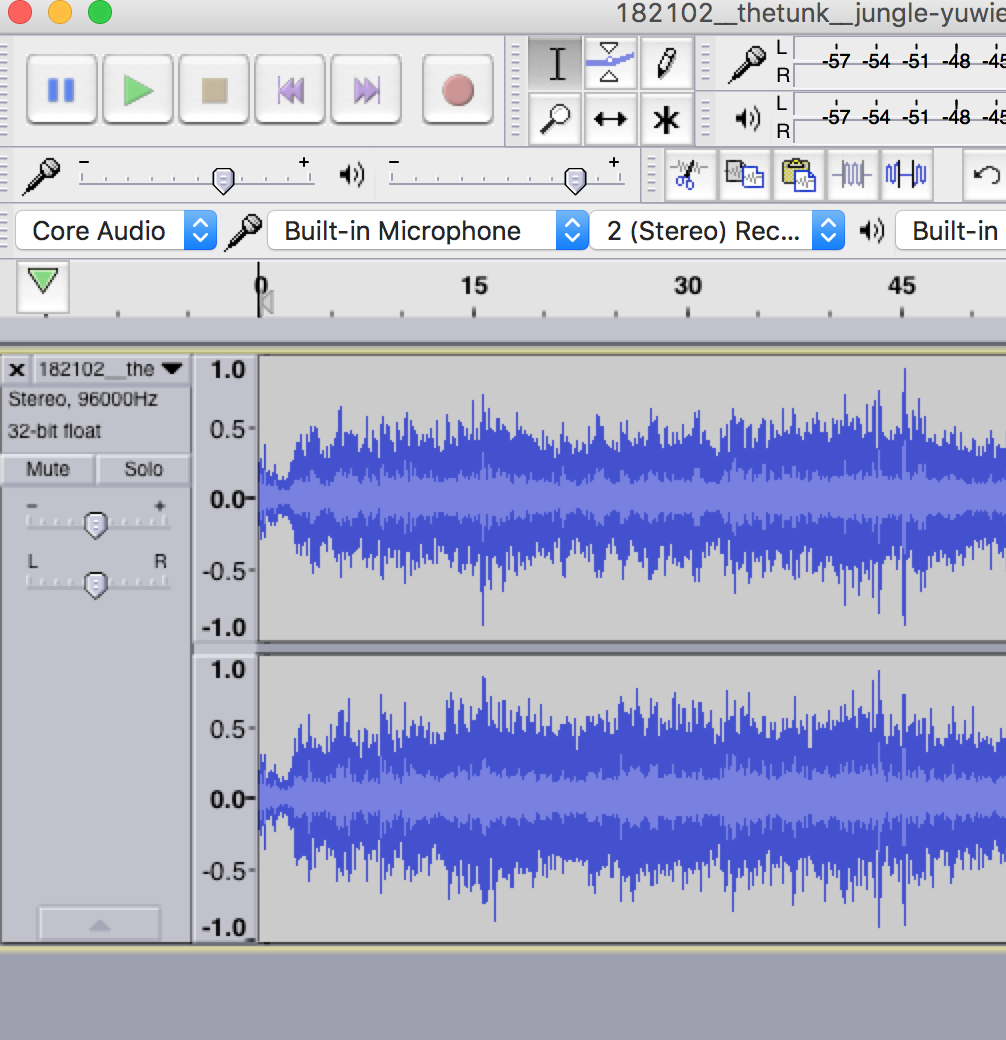Image resolution: width=1006 pixels, height=1040 pixels.
Task: Pause the current playback
Action: coord(61,89)
